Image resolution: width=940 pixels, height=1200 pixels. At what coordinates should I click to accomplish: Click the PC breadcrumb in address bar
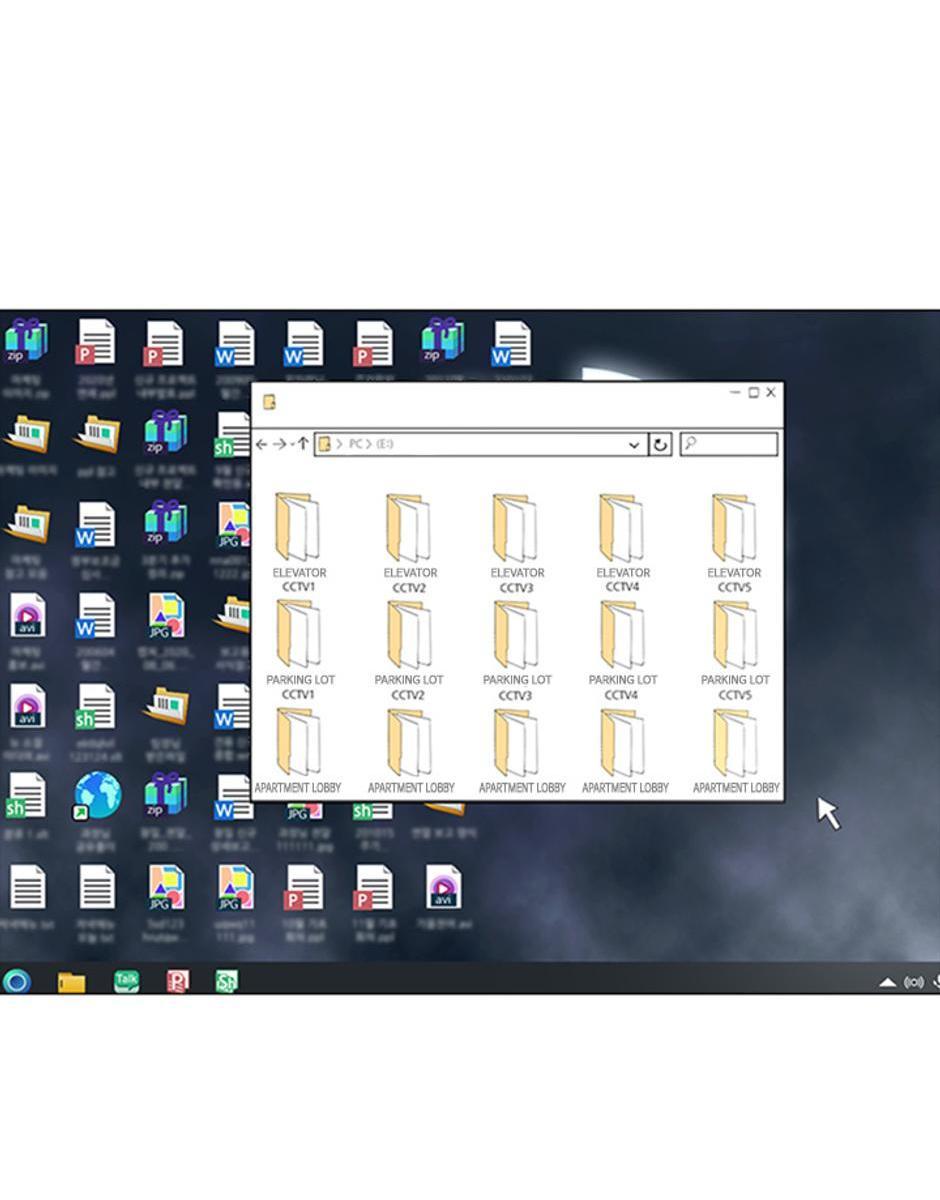(x=355, y=444)
